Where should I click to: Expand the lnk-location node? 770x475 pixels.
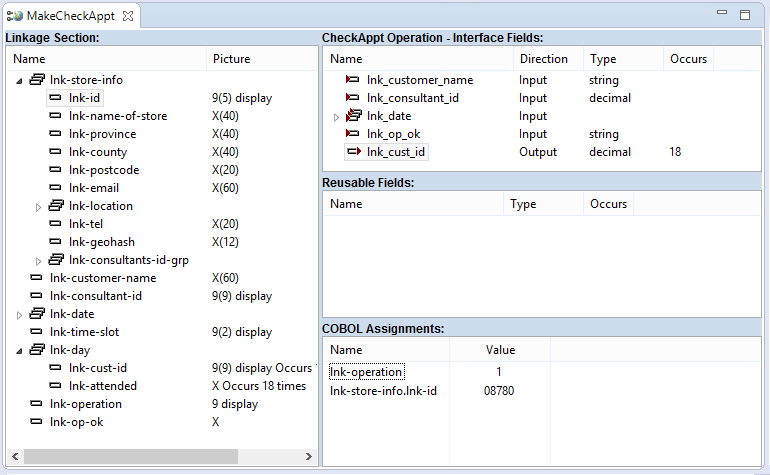(x=39, y=206)
